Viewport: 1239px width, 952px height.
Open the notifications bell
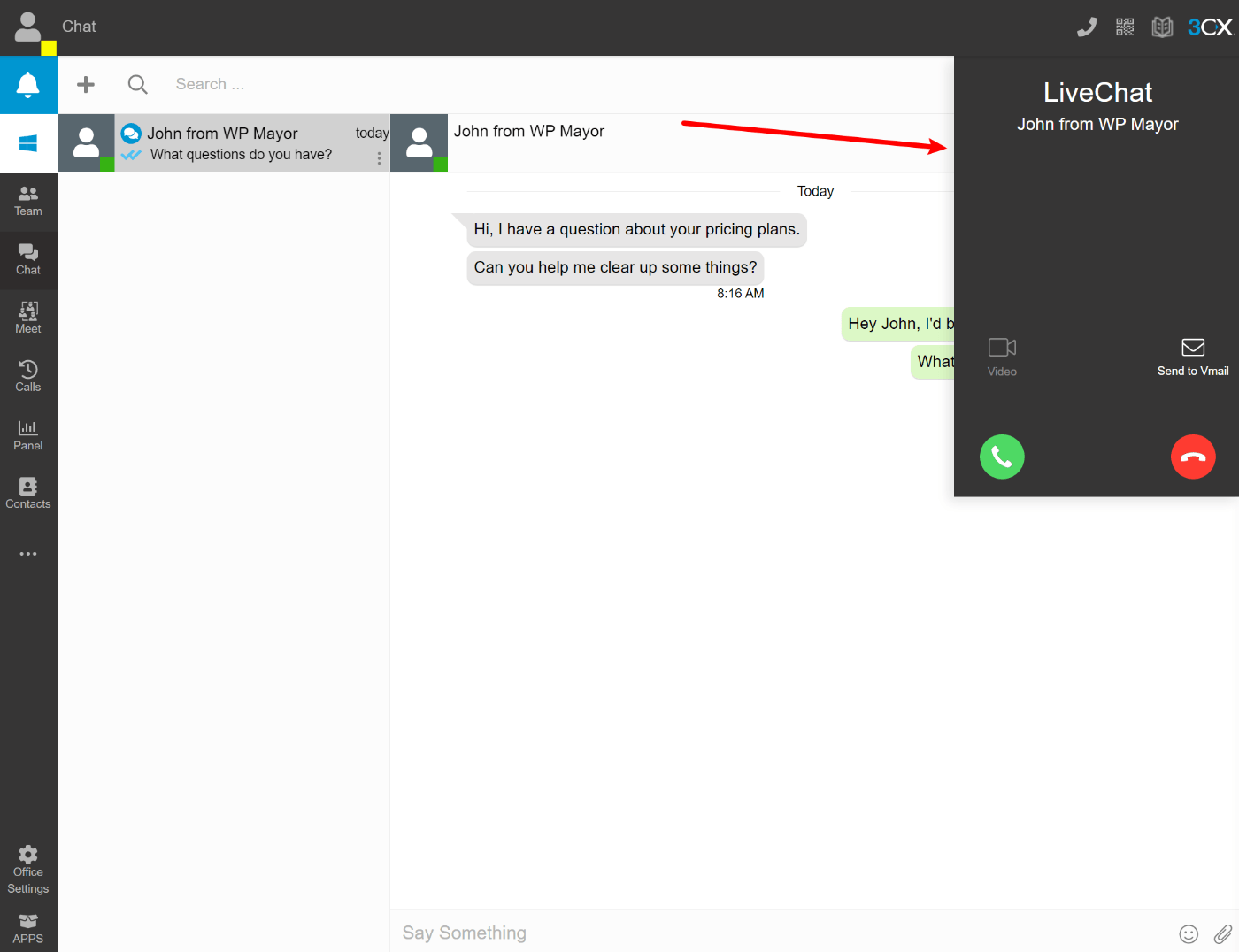pos(28,85)
